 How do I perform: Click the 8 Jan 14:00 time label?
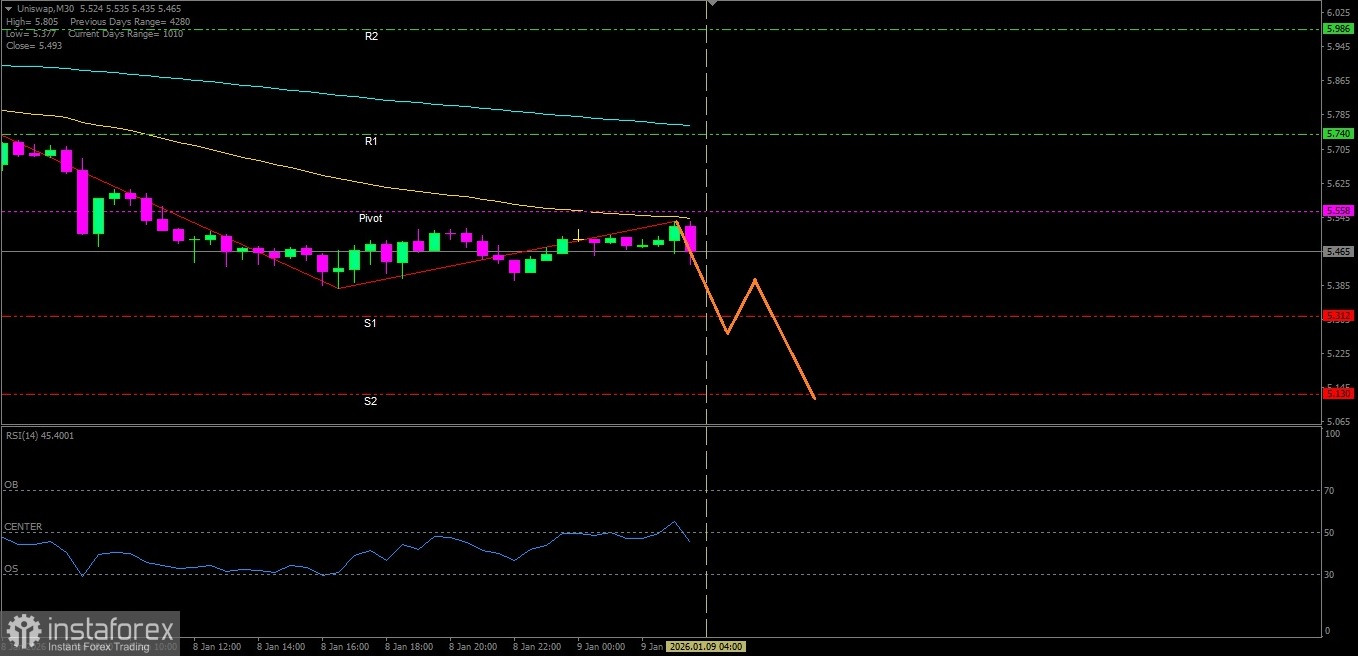[x=281, y=647]
